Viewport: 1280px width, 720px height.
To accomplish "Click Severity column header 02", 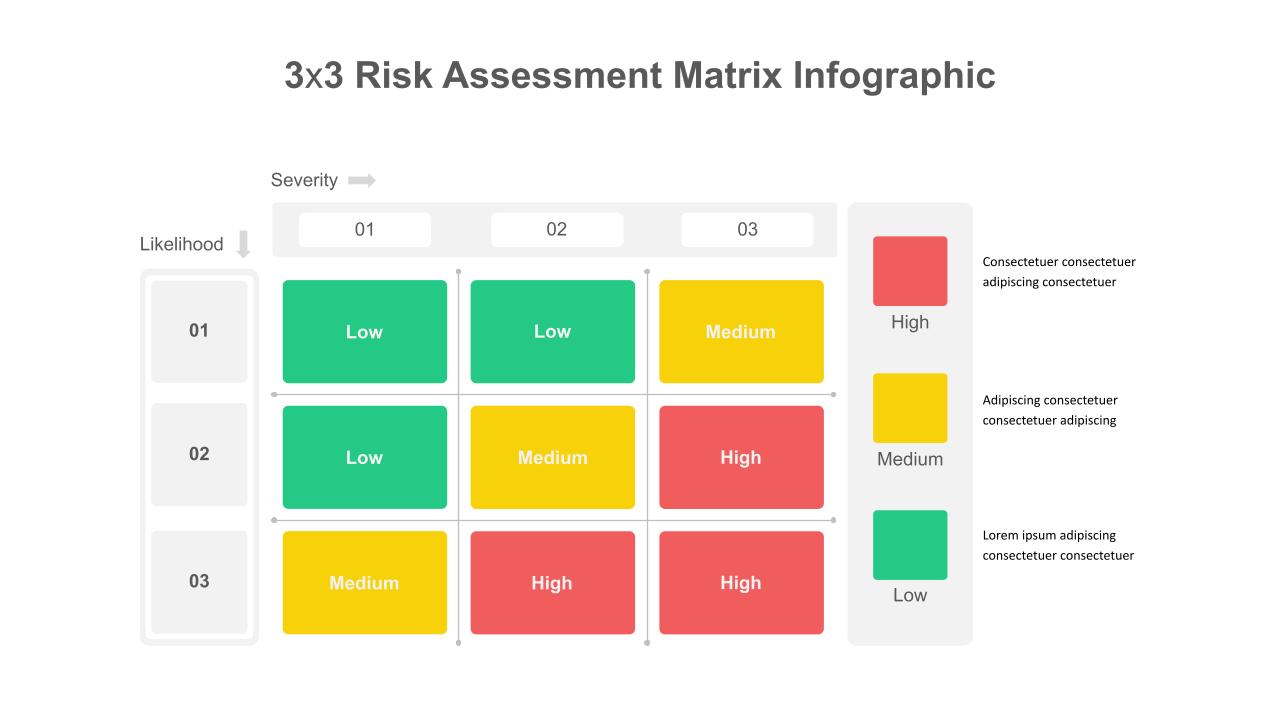I will (557, 230).
